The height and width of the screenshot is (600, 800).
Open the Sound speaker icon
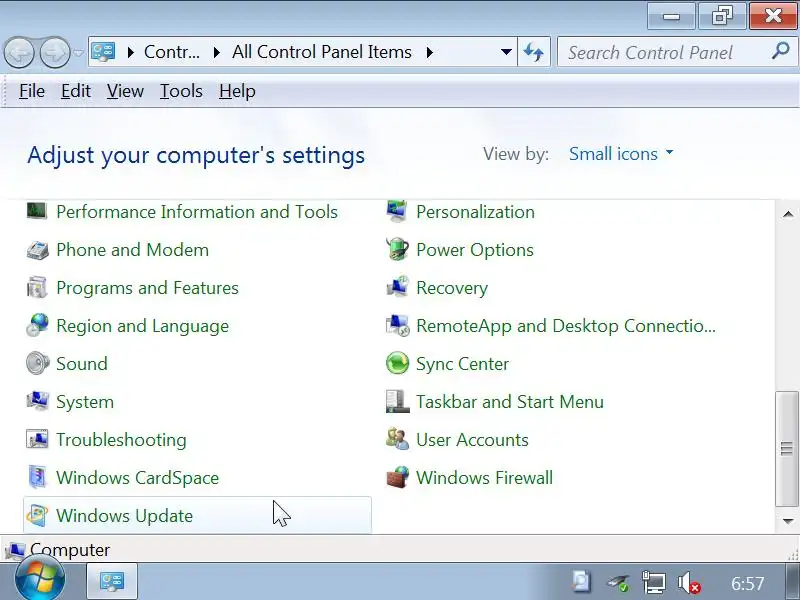click(37, 363)
